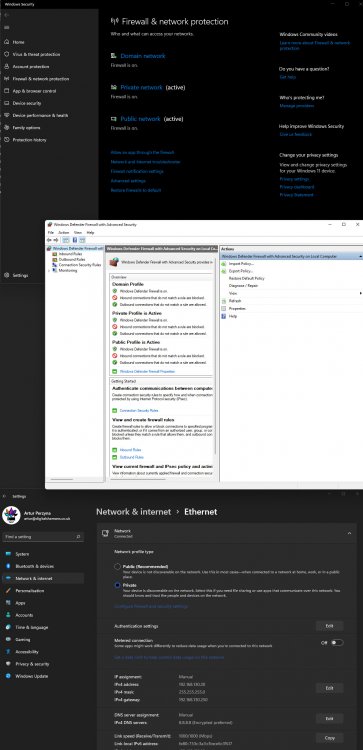Click the Help icon in Defender Firewall toolbar

pyautogui.click(x=75, y=240)
